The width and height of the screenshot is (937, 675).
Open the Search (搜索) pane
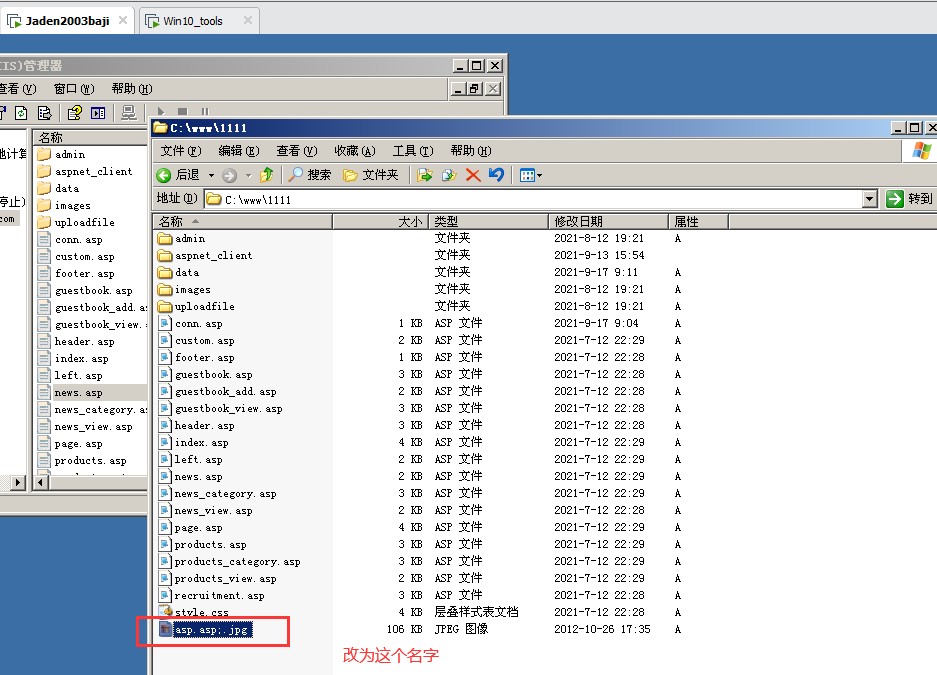310,175
